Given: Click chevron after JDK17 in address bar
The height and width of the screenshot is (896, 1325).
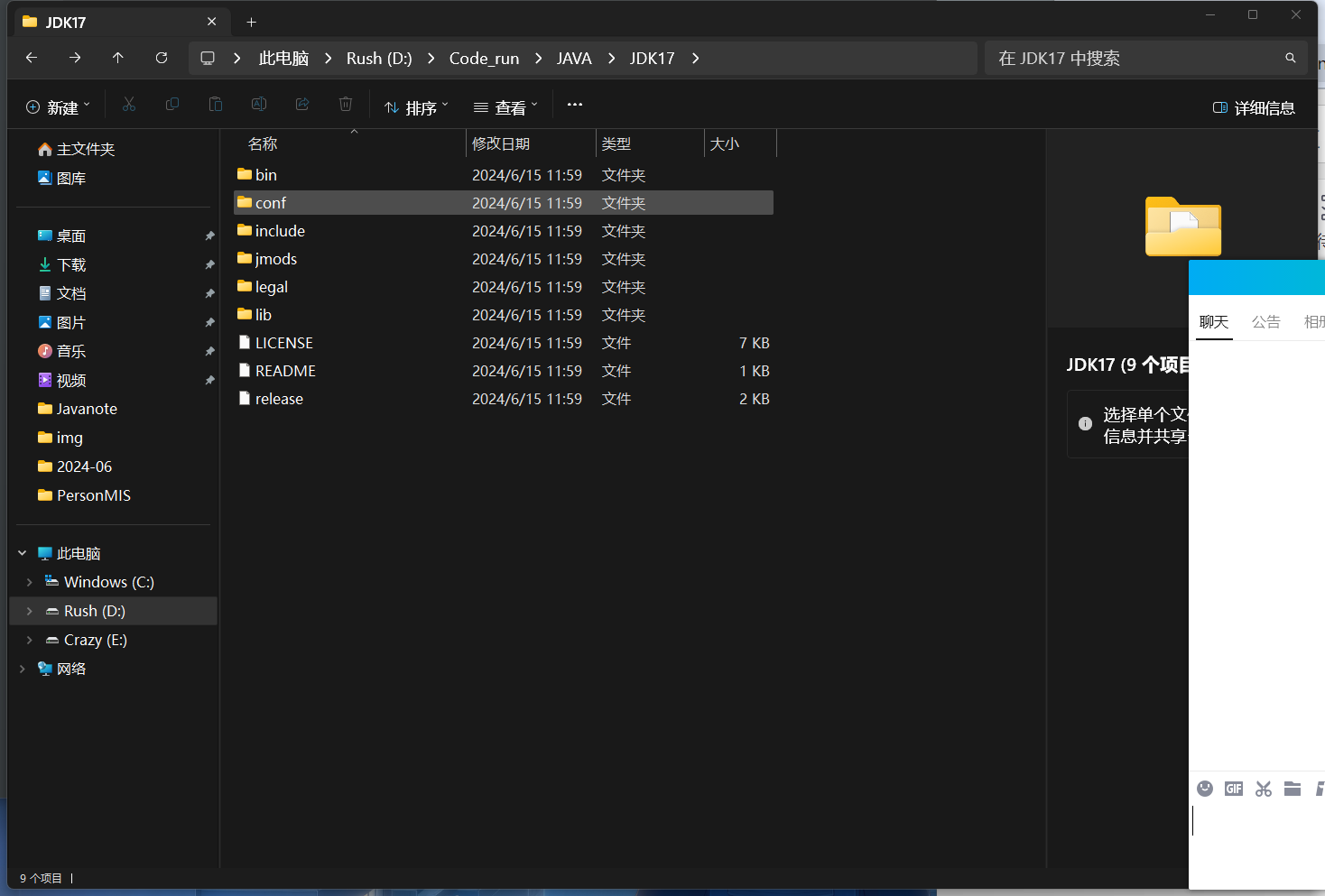Looking at the screenshot, I should (x=695, y=58).
